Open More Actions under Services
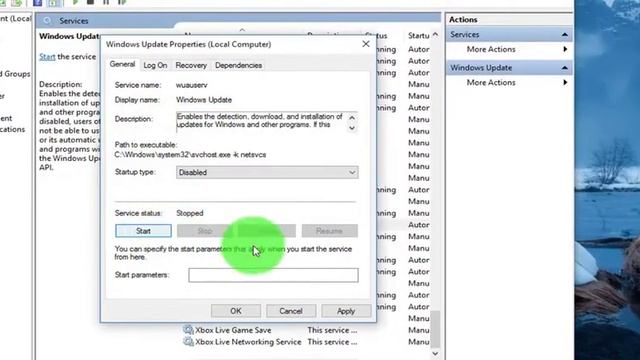The height and width of the screenshot is (360, 640). click(491, 49)
